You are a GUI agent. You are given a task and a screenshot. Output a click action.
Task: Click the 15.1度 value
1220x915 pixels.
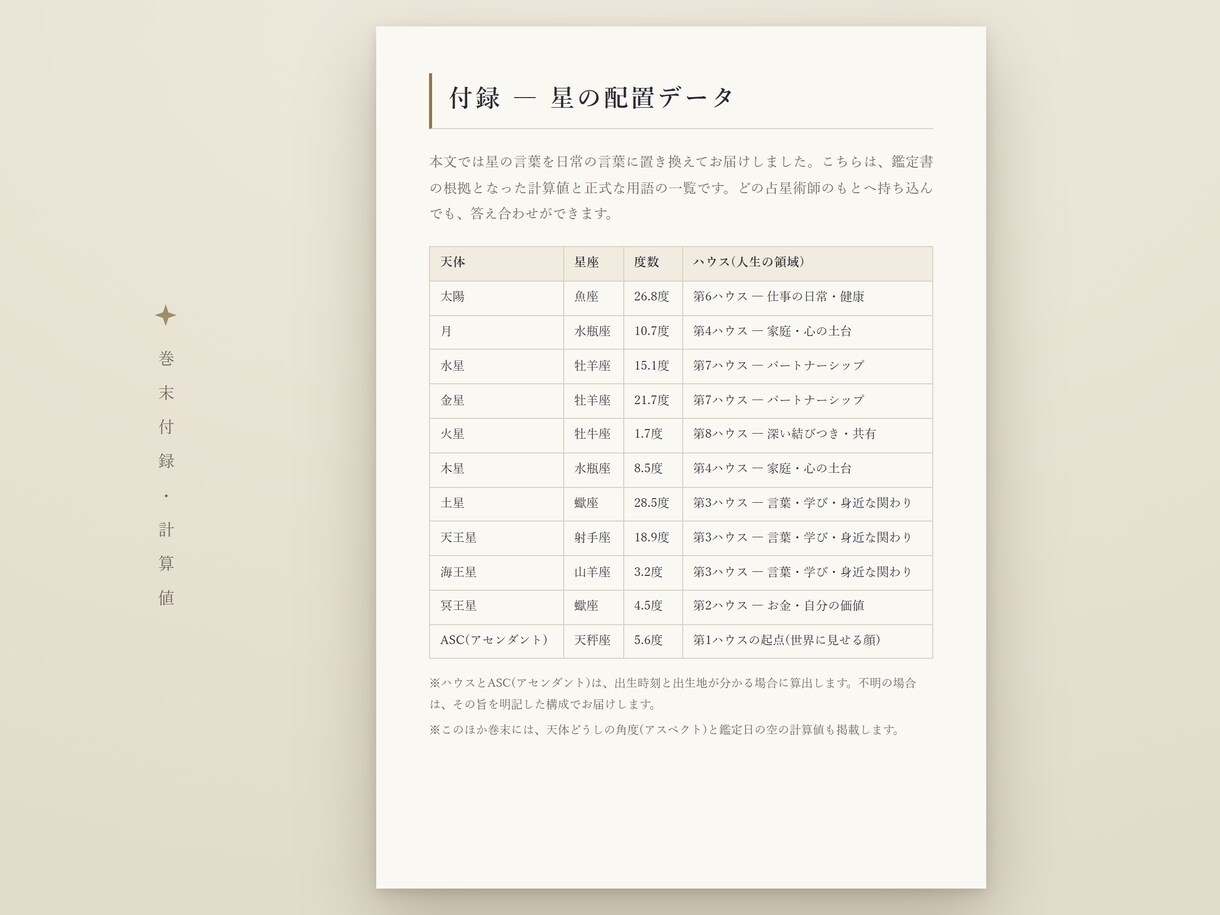point(653,366)
